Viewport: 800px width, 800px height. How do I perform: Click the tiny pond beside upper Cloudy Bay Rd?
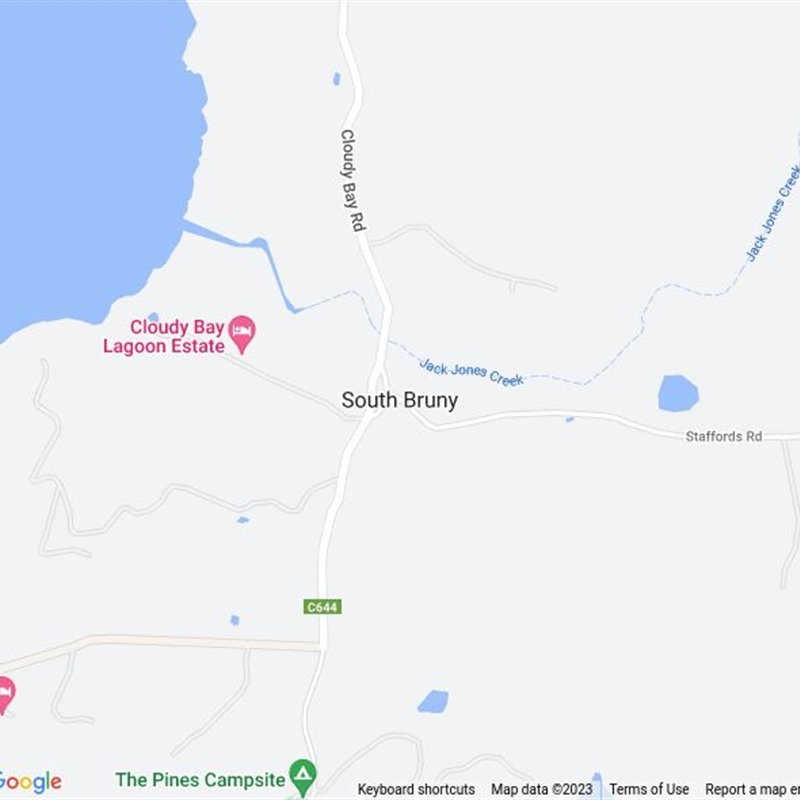337,79
